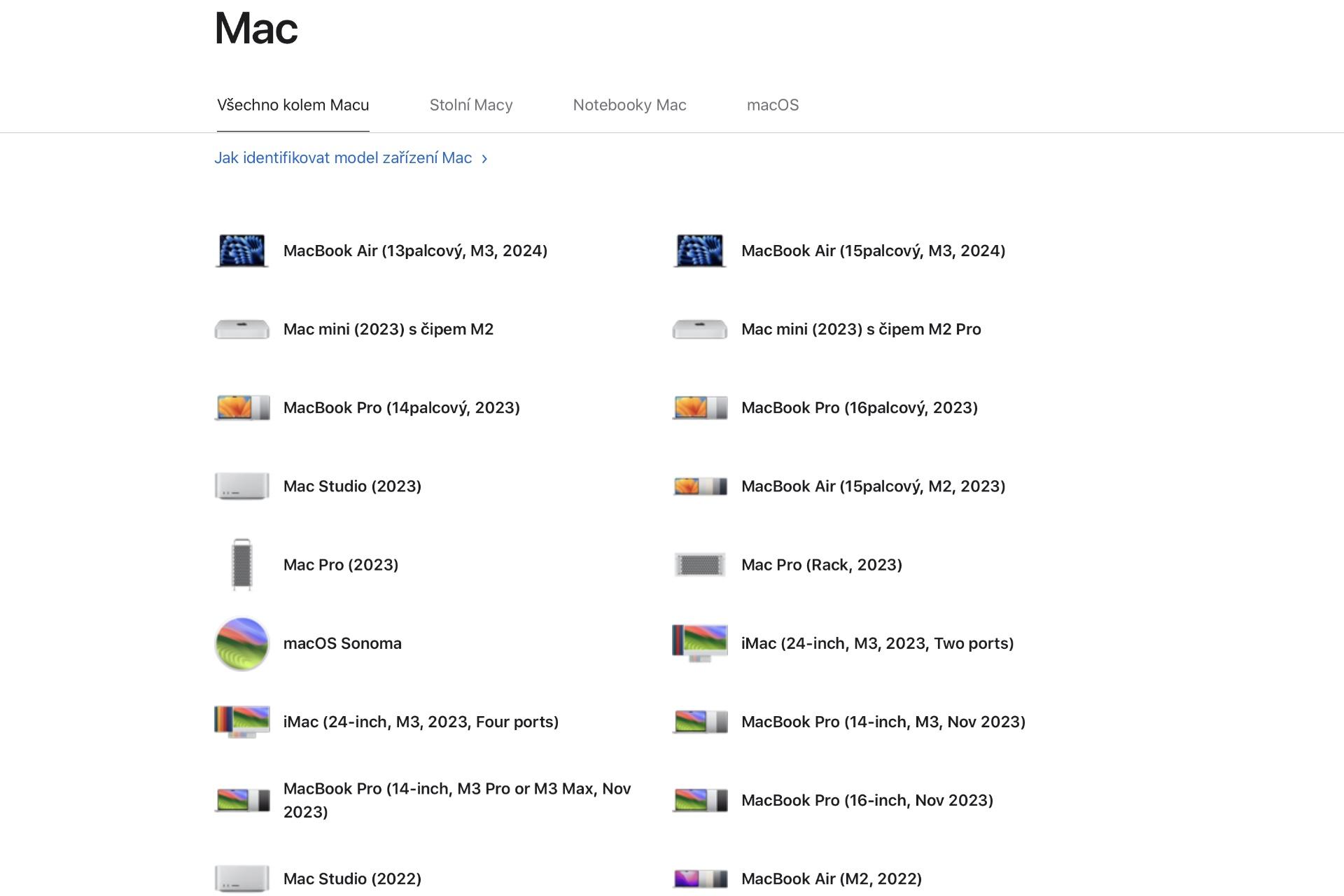Visit the Mac Pro (Rack, 2023) link
The height and width of the screenshot is (896, 1344).
coord(822,564)
